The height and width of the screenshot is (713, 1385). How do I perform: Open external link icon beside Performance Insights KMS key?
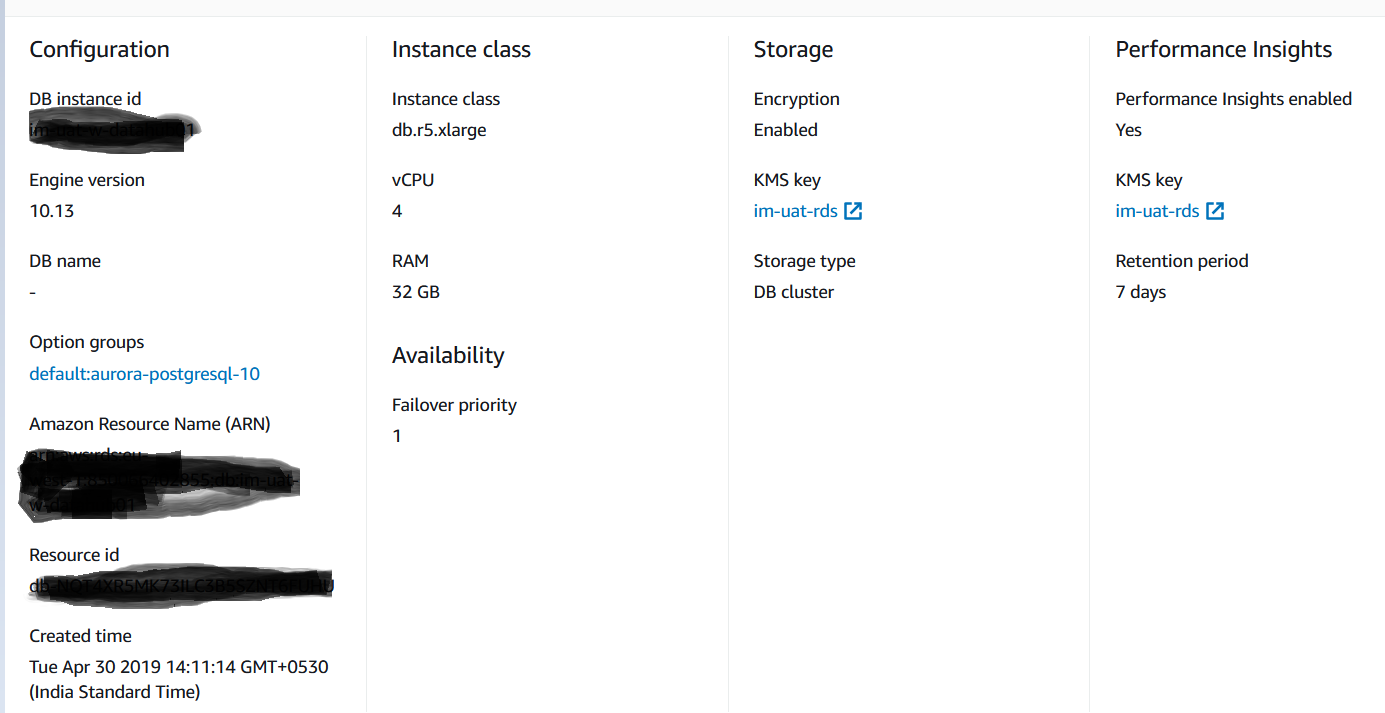pyautogui.click(x=1215, y=211)
